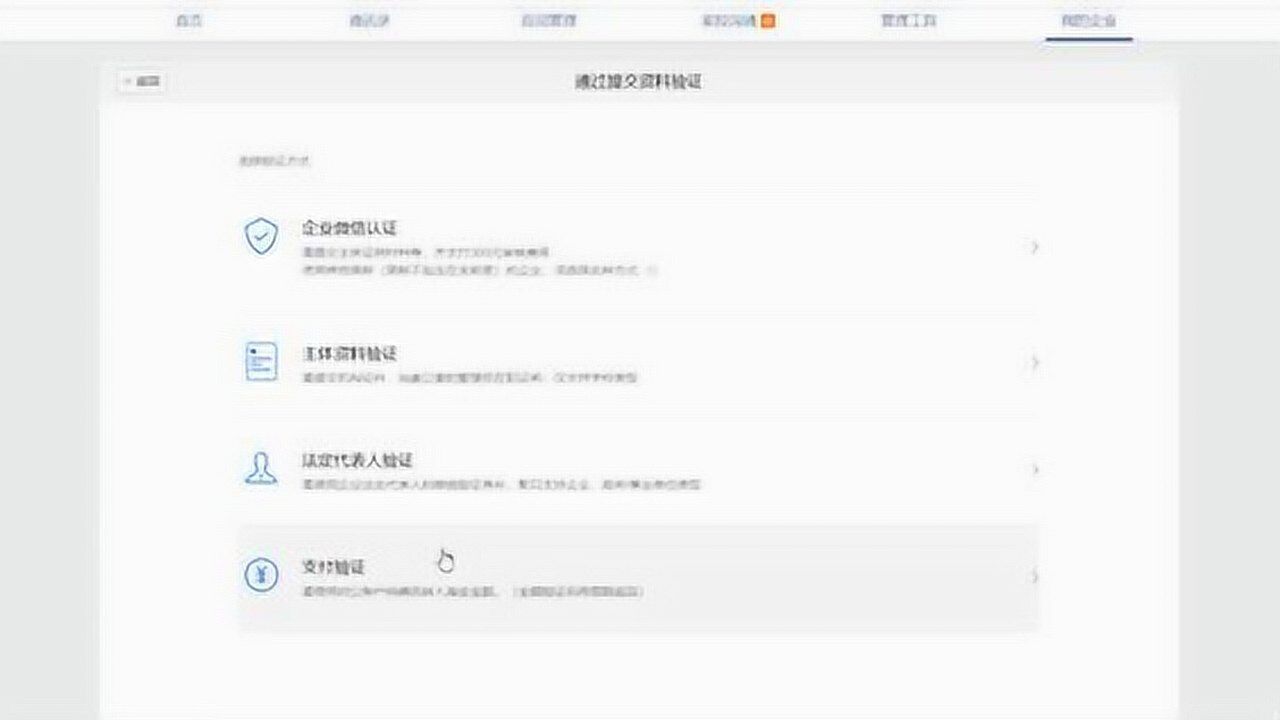Choose the 企业微信认证 title

pos(349,228)
